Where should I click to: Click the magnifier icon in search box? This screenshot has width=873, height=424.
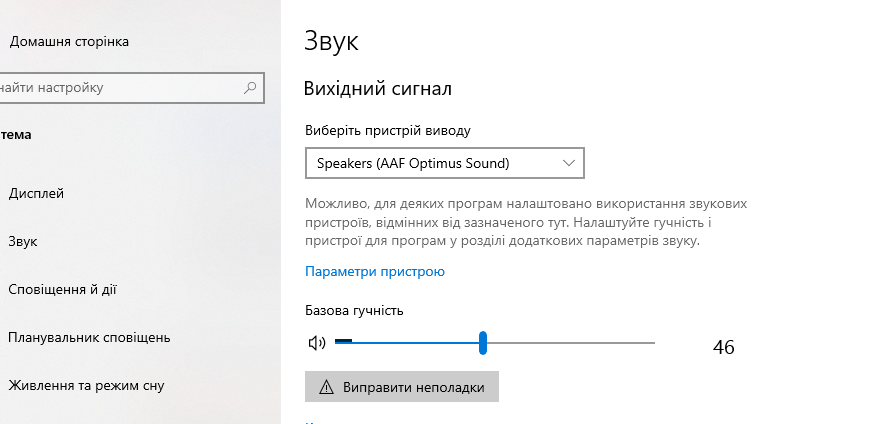click(x=251, y=88)
